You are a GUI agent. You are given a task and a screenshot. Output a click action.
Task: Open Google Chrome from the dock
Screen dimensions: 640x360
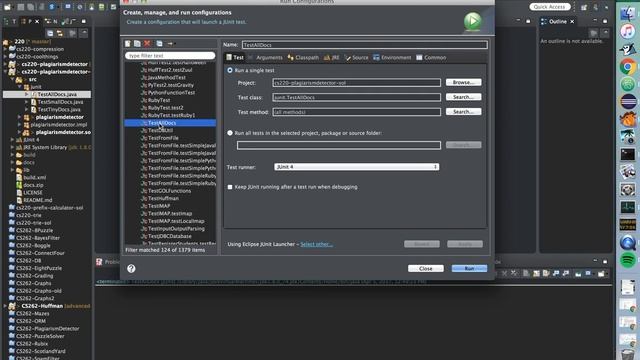[x=628, y=67]
